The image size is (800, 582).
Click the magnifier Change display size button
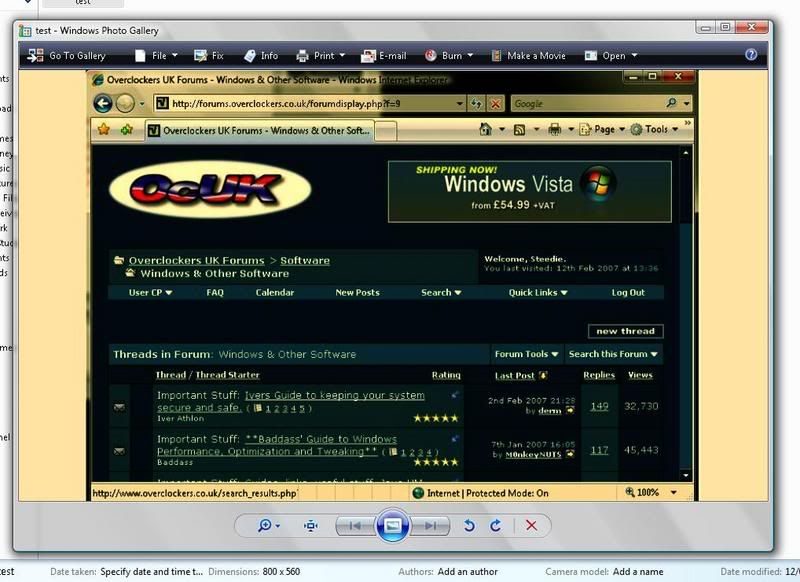(x=268, y=525)
